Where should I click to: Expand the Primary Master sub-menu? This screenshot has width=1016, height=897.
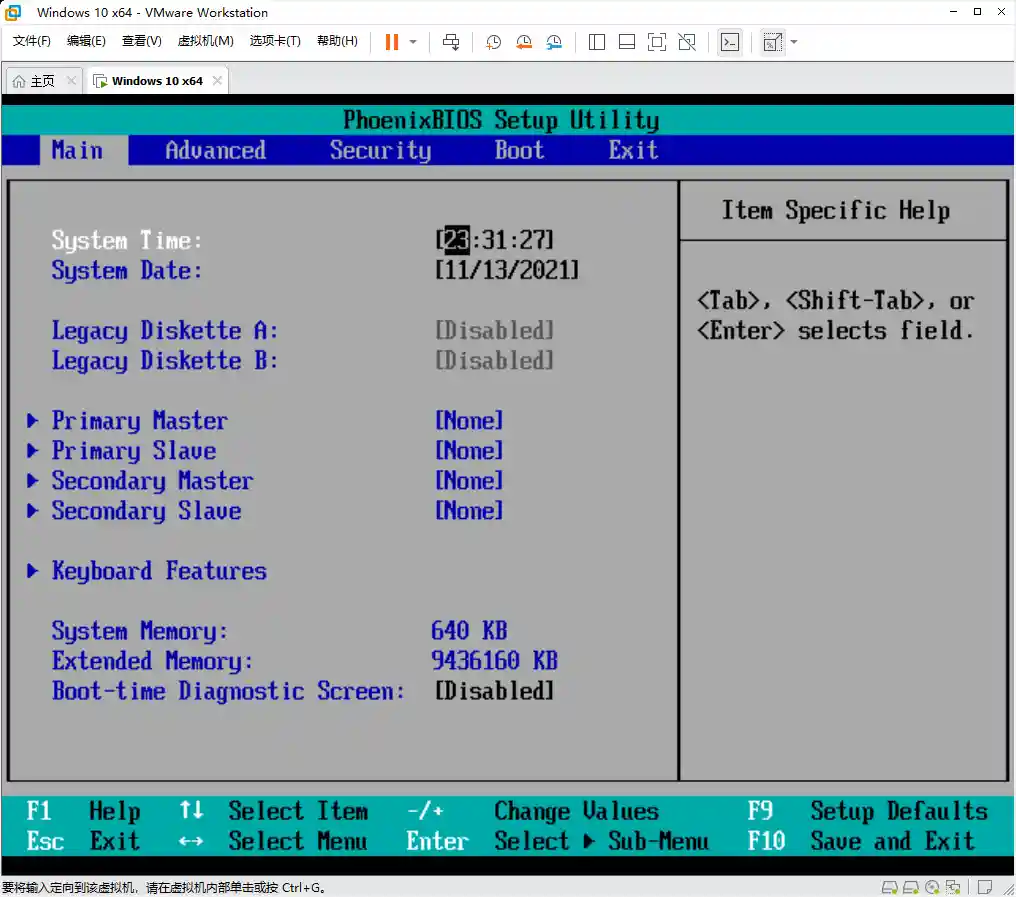[139, 420]
